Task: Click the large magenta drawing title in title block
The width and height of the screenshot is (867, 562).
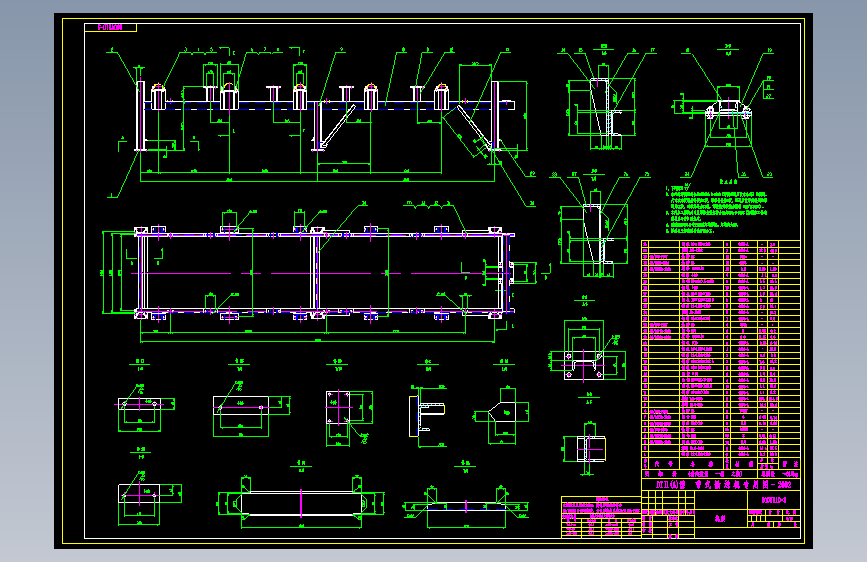Action: click(x=723, y=485)
